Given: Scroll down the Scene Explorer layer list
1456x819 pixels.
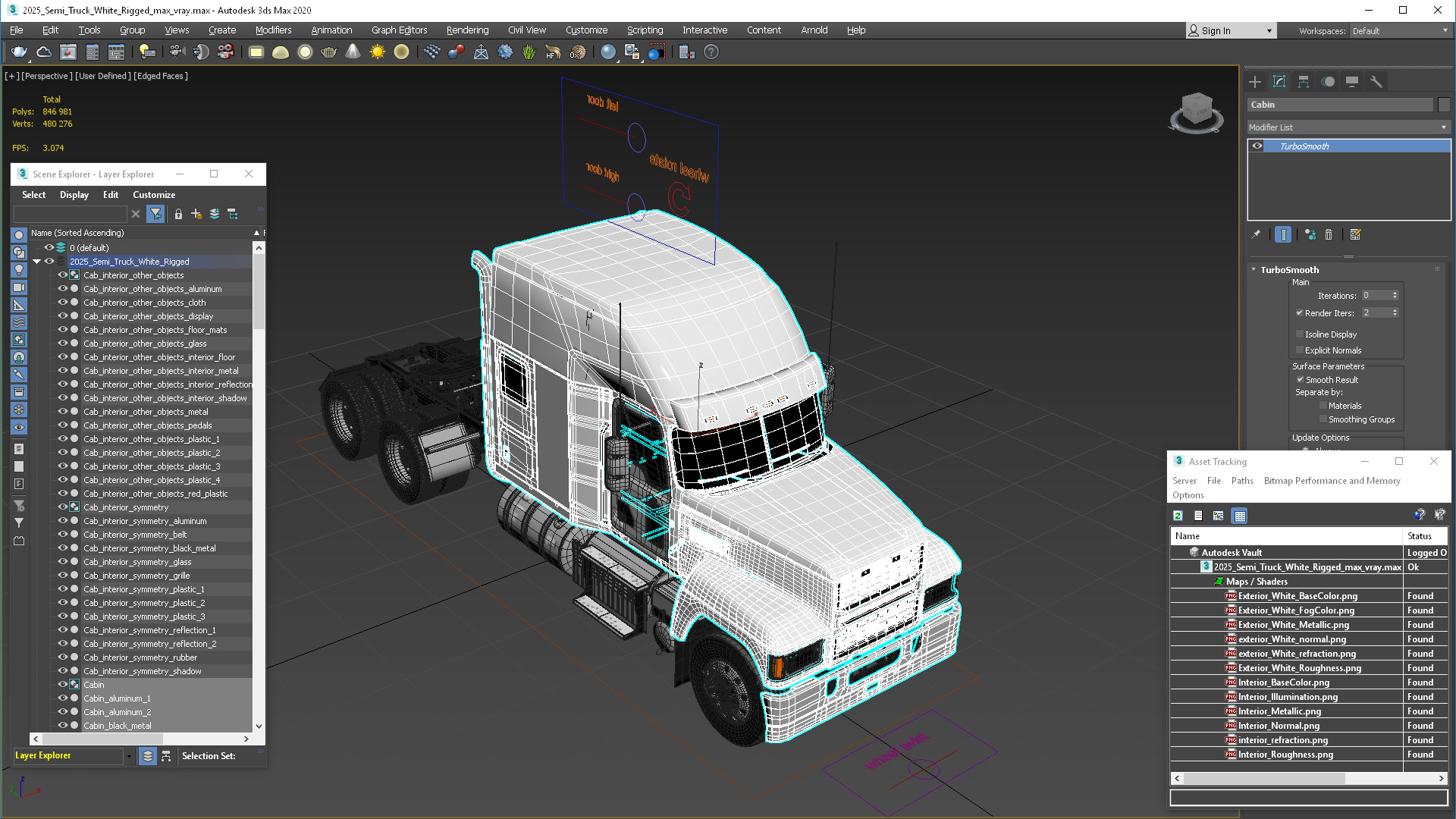Looking at the screenshot, I should coord(258,729).
